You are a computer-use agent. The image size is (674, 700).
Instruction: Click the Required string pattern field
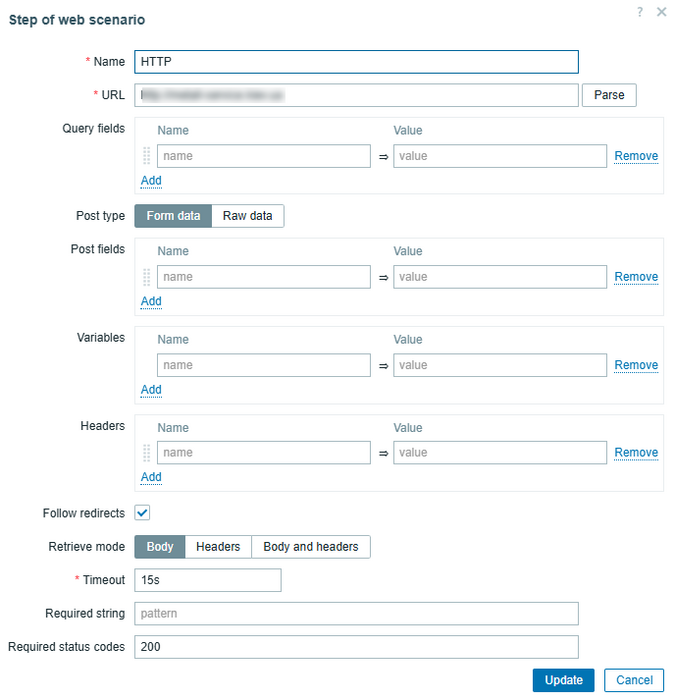click(357, 613)
